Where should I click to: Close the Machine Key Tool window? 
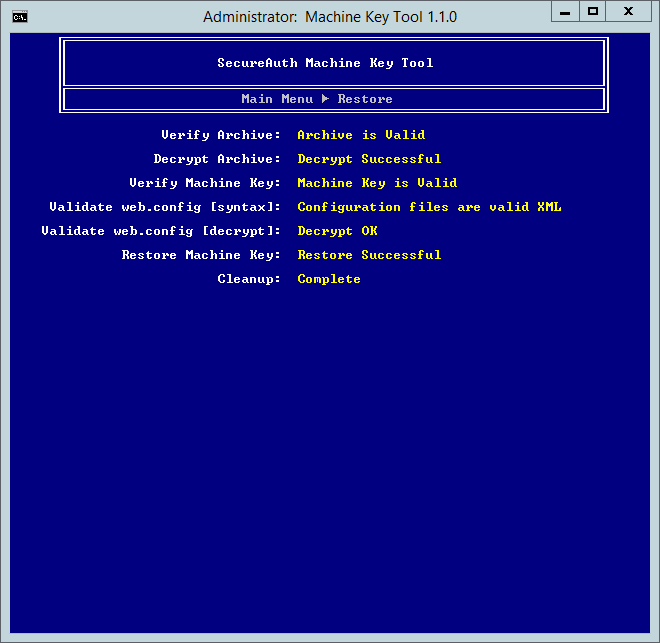pyautogui.click(x=629, y=11)
